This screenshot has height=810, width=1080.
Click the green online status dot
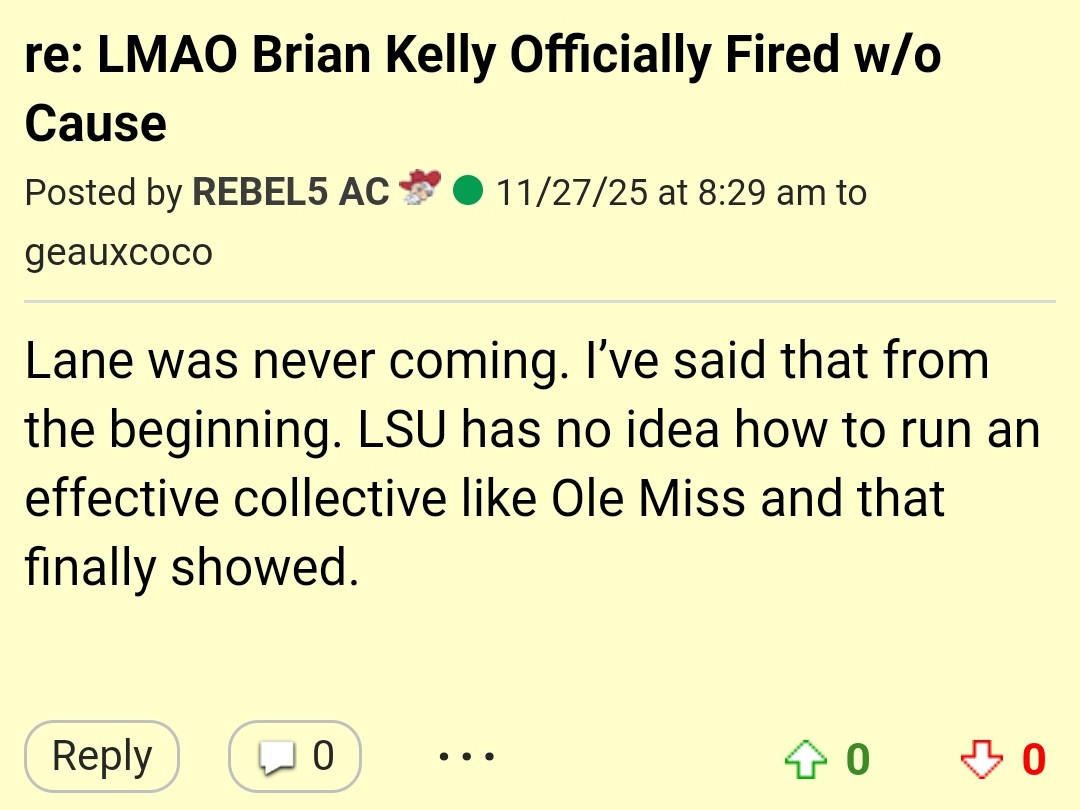pyautogui.click(x=467, y=190)
